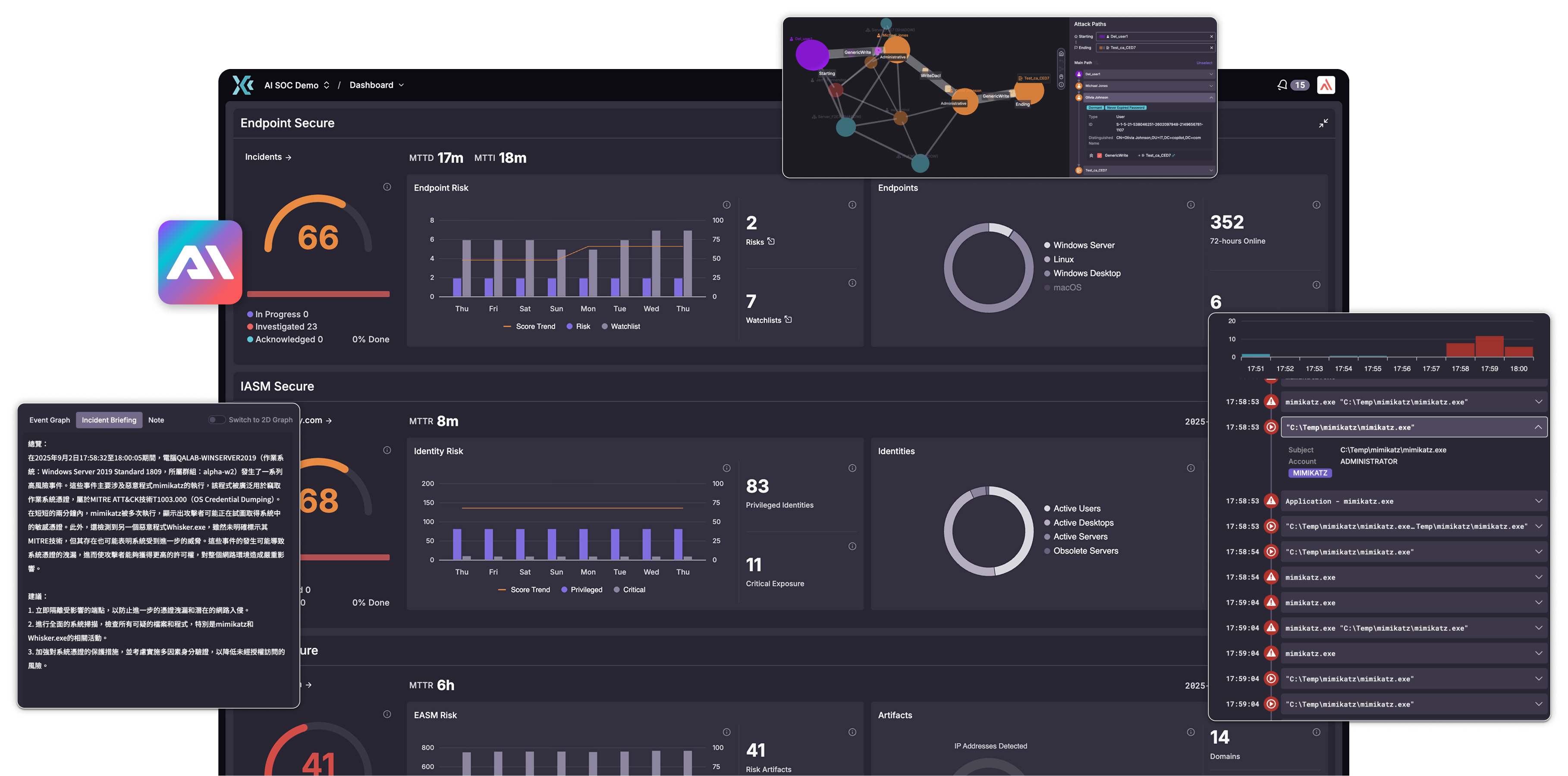
Task: Open the notifications bell icon
Action: [x=1282, y=85]
